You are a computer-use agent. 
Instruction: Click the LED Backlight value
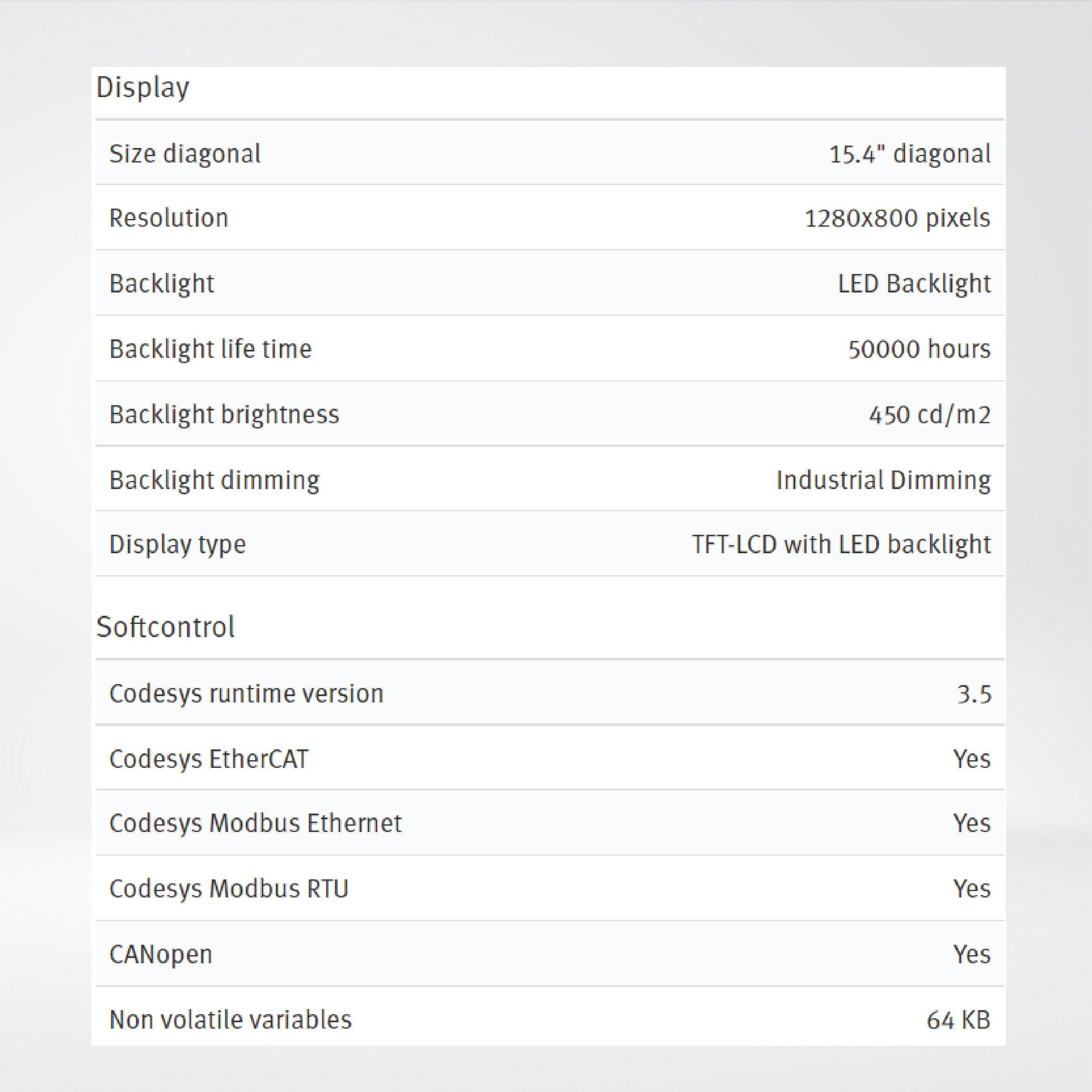(x=914, y=284)
